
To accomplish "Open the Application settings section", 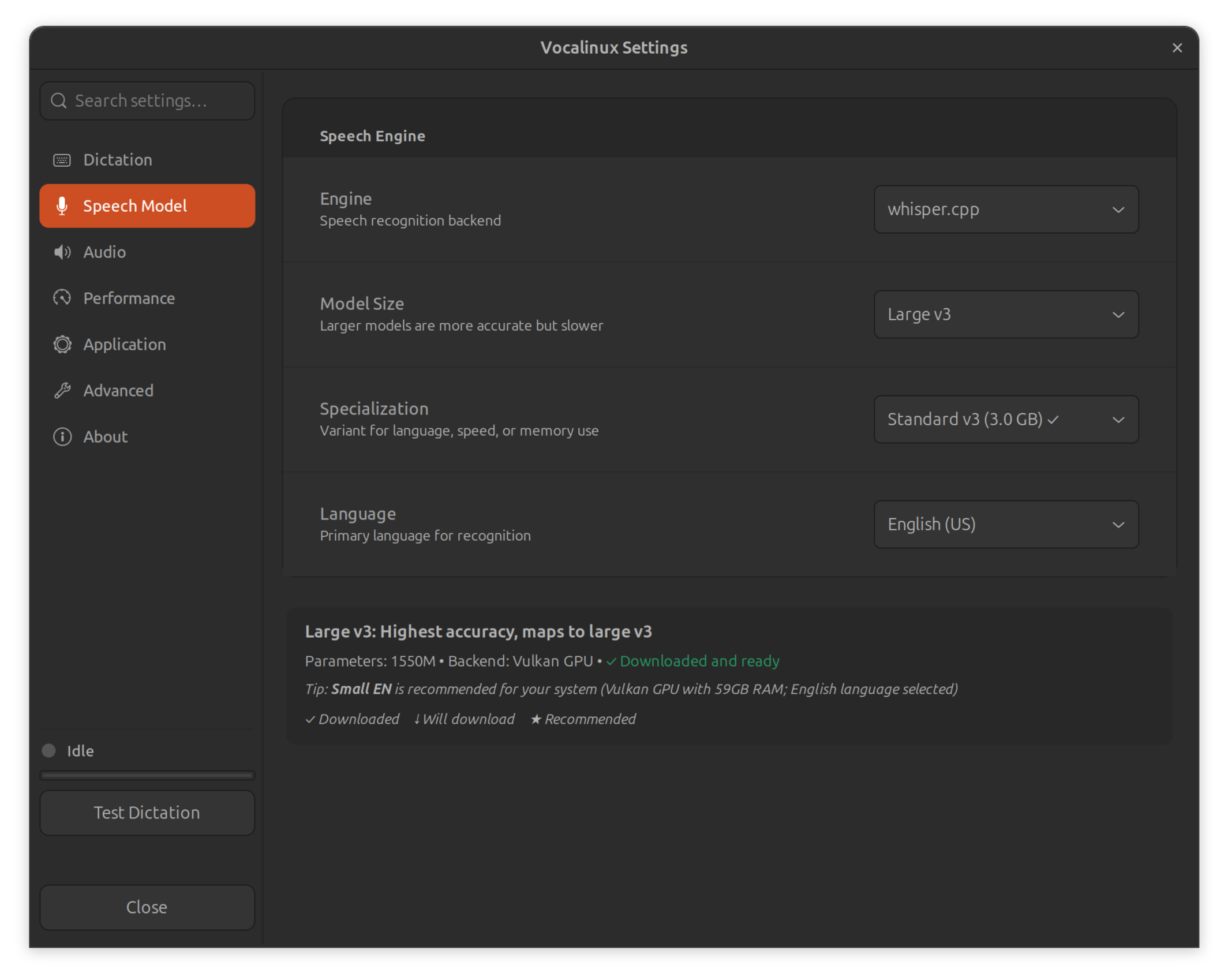I will (x=147, y=345).
